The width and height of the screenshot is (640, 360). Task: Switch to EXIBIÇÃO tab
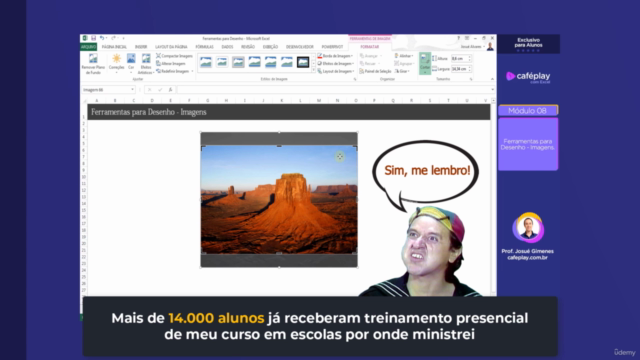coord(270,47)
